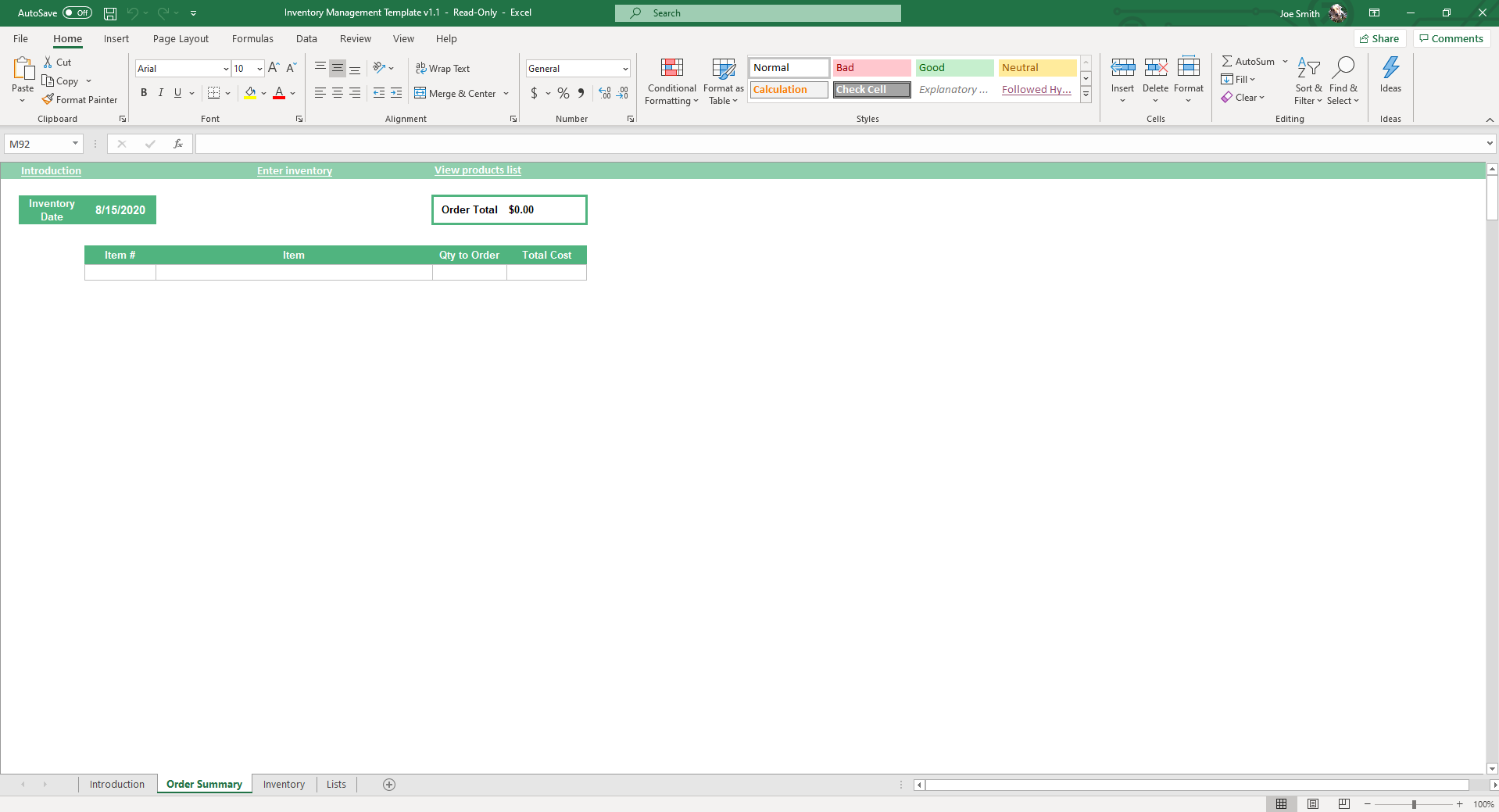The height and width of the screenshot is (812, 1499).
Task: Open the Fill dropdown
Action: 1238,80
